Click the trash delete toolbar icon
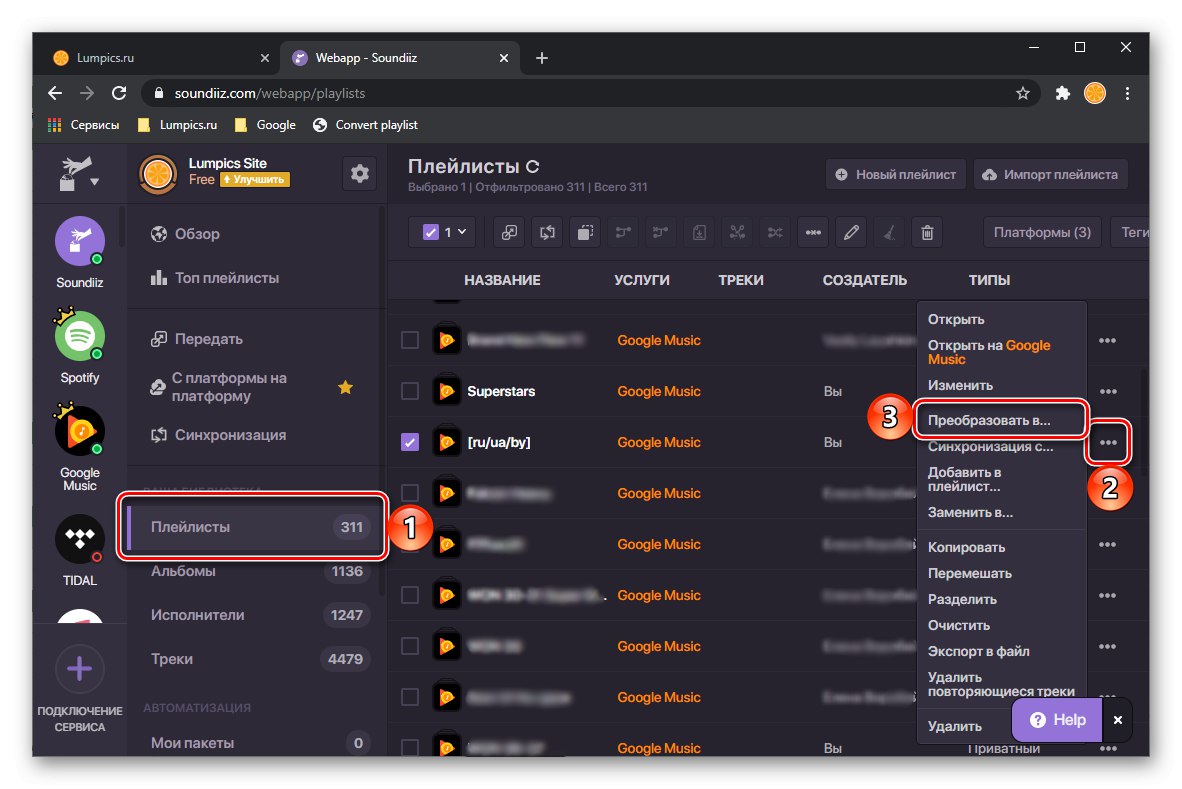Viewport: 1182px width, 789px height. click(927, 233)
